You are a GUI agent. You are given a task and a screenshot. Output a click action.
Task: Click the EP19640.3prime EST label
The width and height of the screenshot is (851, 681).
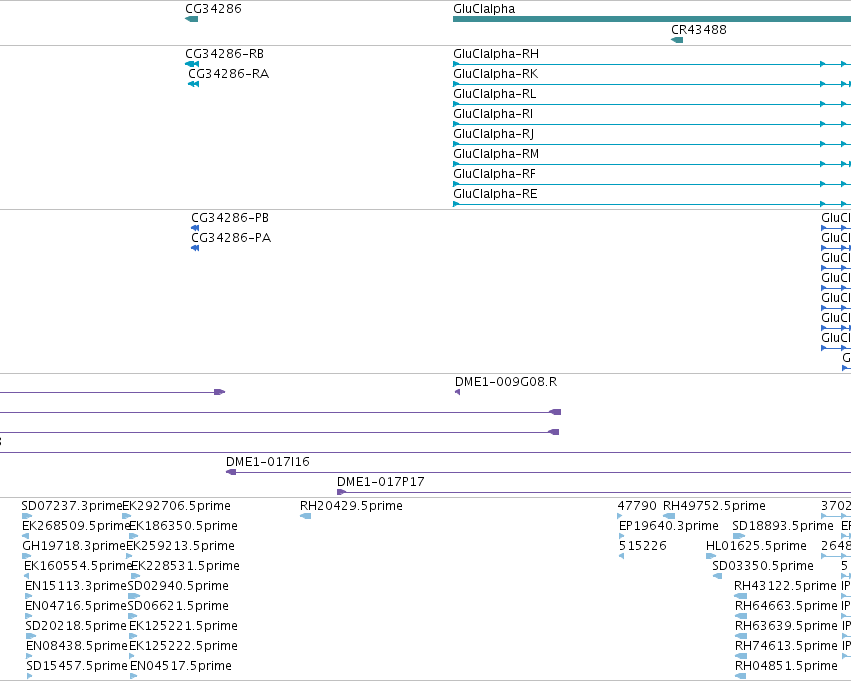tap(669, 526)
